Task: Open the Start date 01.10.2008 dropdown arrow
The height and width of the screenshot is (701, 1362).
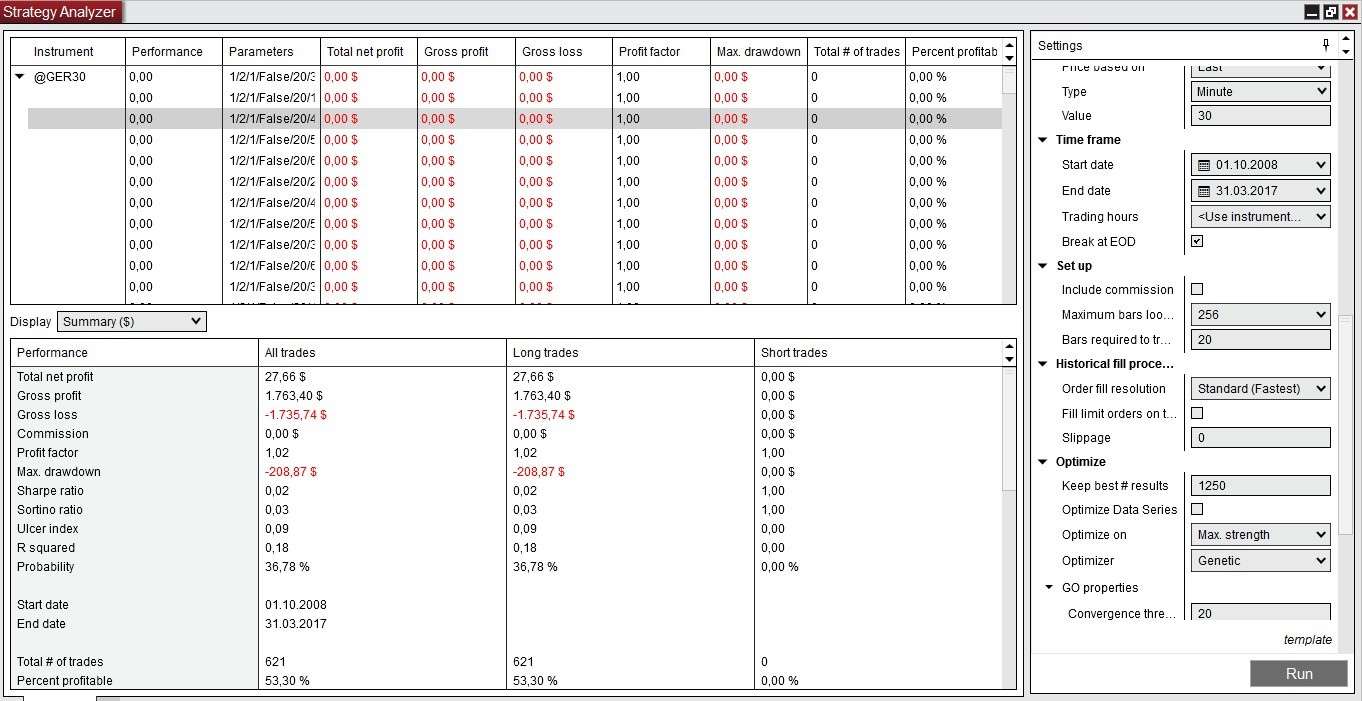Action: tap(1321, 165)
